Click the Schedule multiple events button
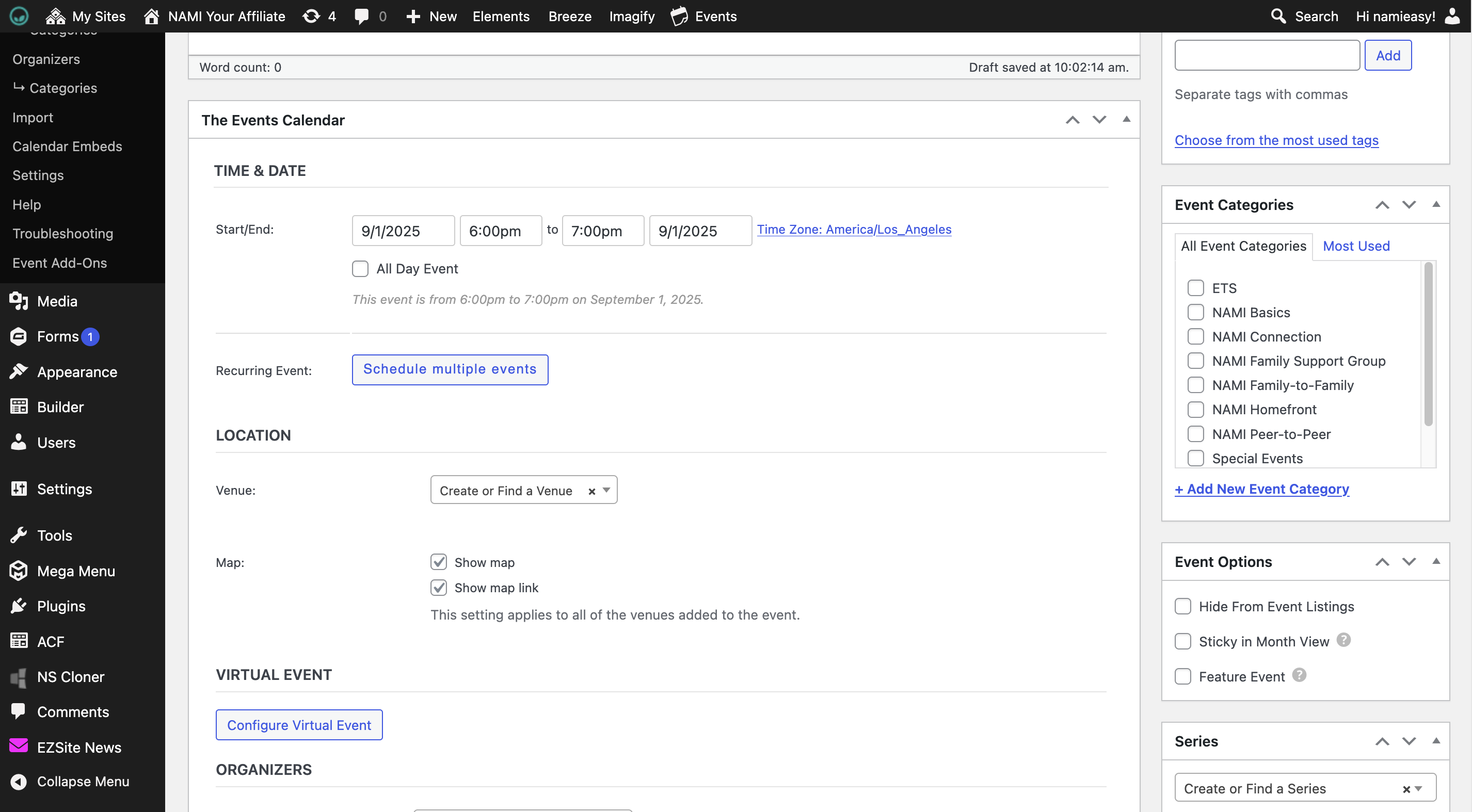 (450, 369)
